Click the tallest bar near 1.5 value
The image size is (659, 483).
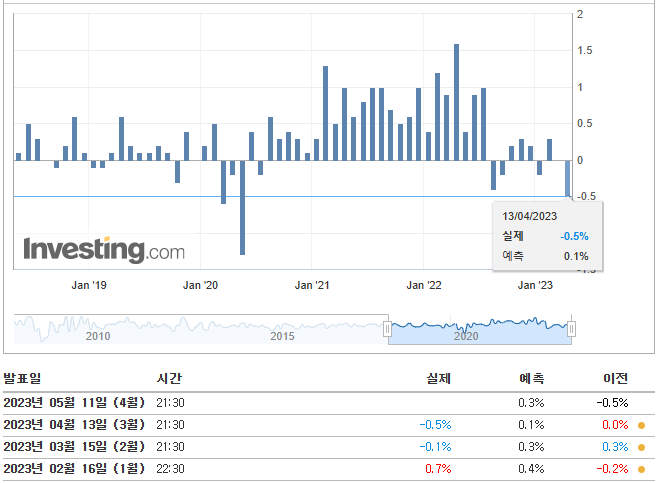(456, 102)
